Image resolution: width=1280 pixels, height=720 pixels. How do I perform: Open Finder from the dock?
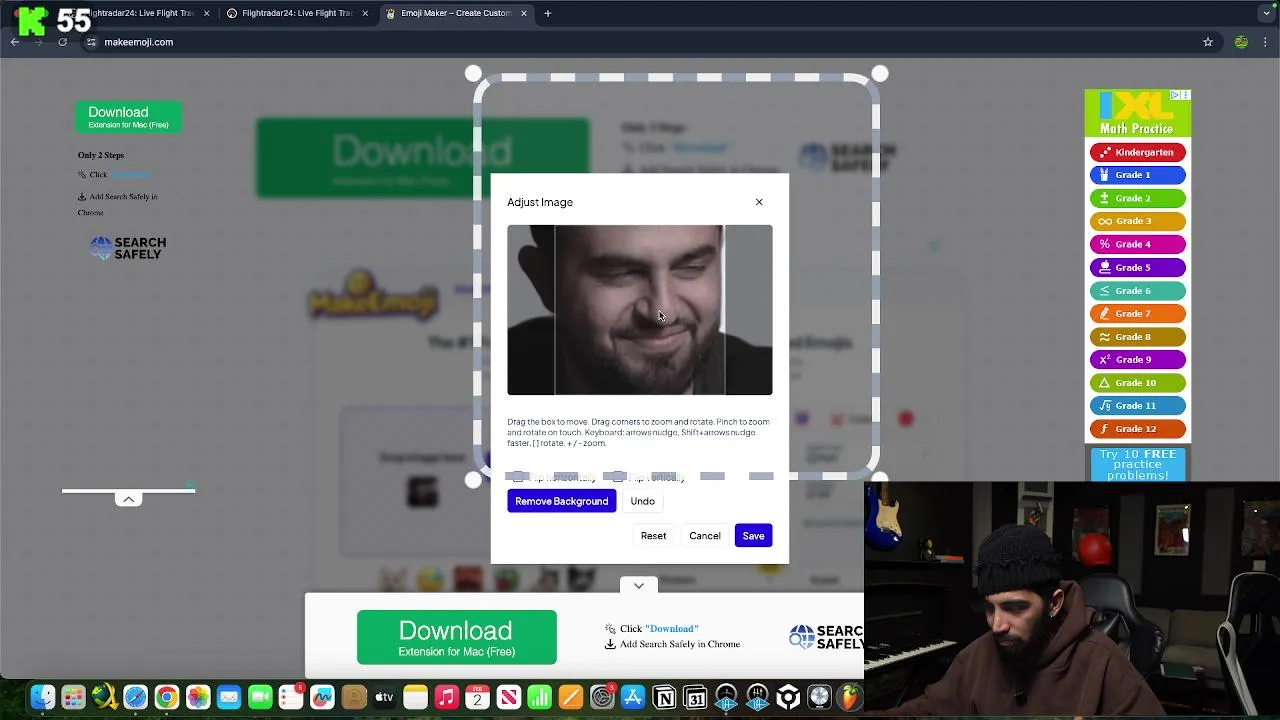[x=42, y=697]
